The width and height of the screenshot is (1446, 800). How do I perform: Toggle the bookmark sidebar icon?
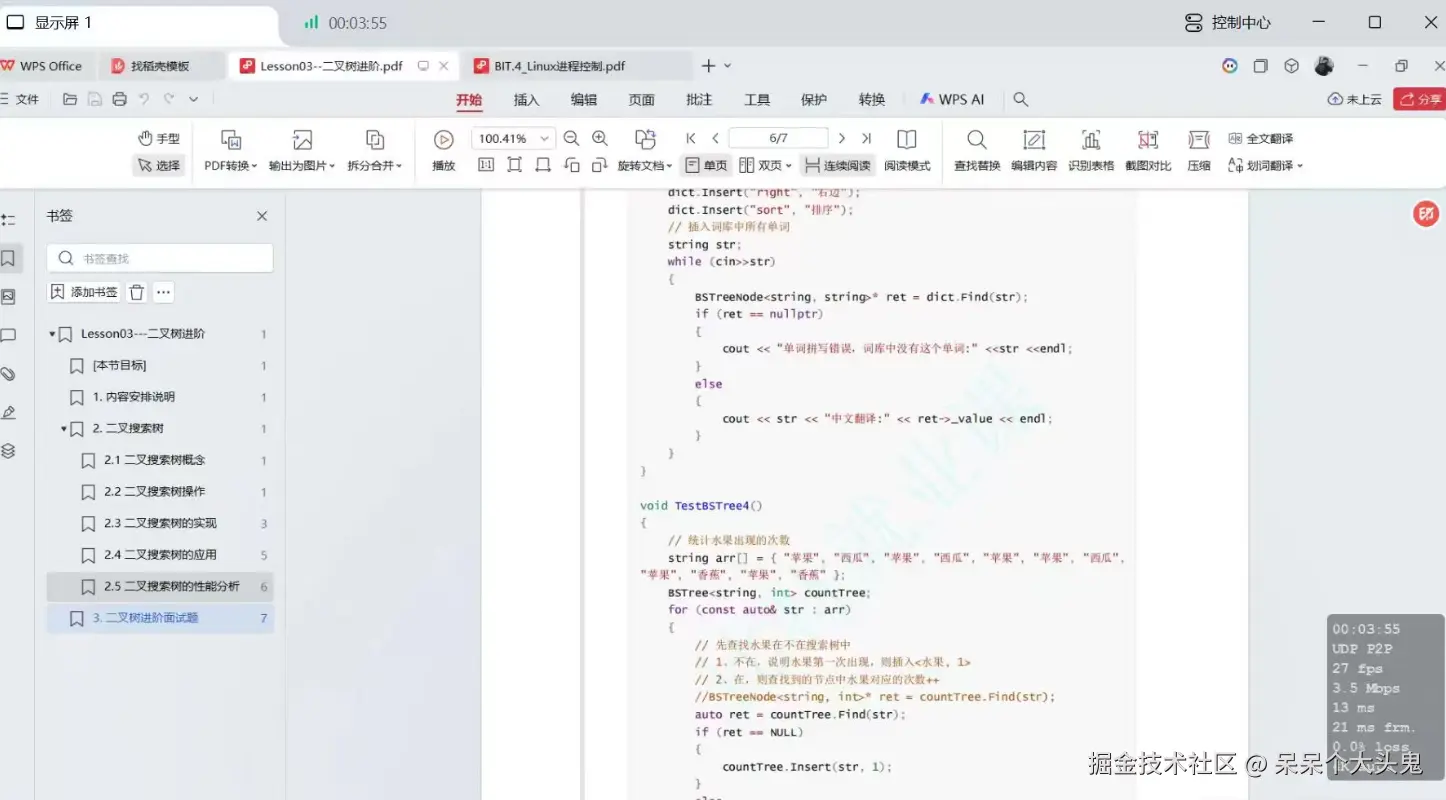click(9, 258)
